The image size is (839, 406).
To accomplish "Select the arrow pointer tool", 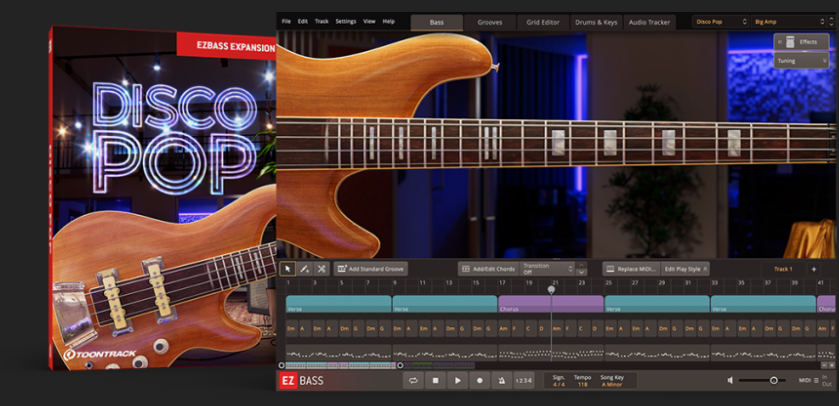I will (287, 269).
